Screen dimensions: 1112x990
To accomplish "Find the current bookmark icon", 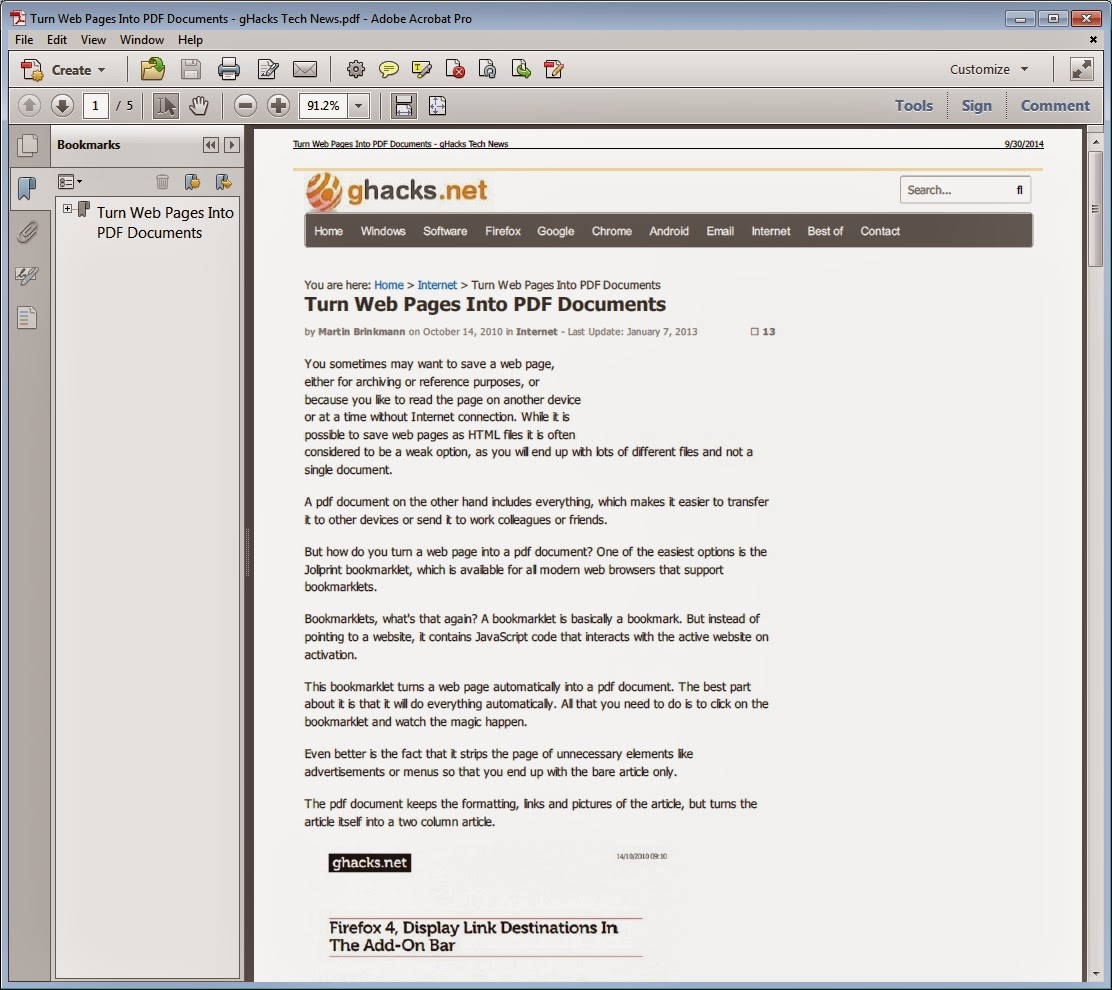I will (223, 182).
